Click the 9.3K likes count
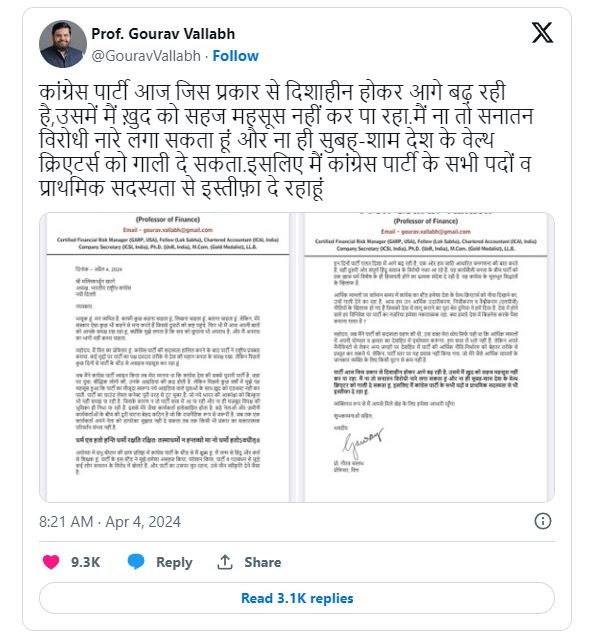597x639 pixels. click(x=86, y=562)
